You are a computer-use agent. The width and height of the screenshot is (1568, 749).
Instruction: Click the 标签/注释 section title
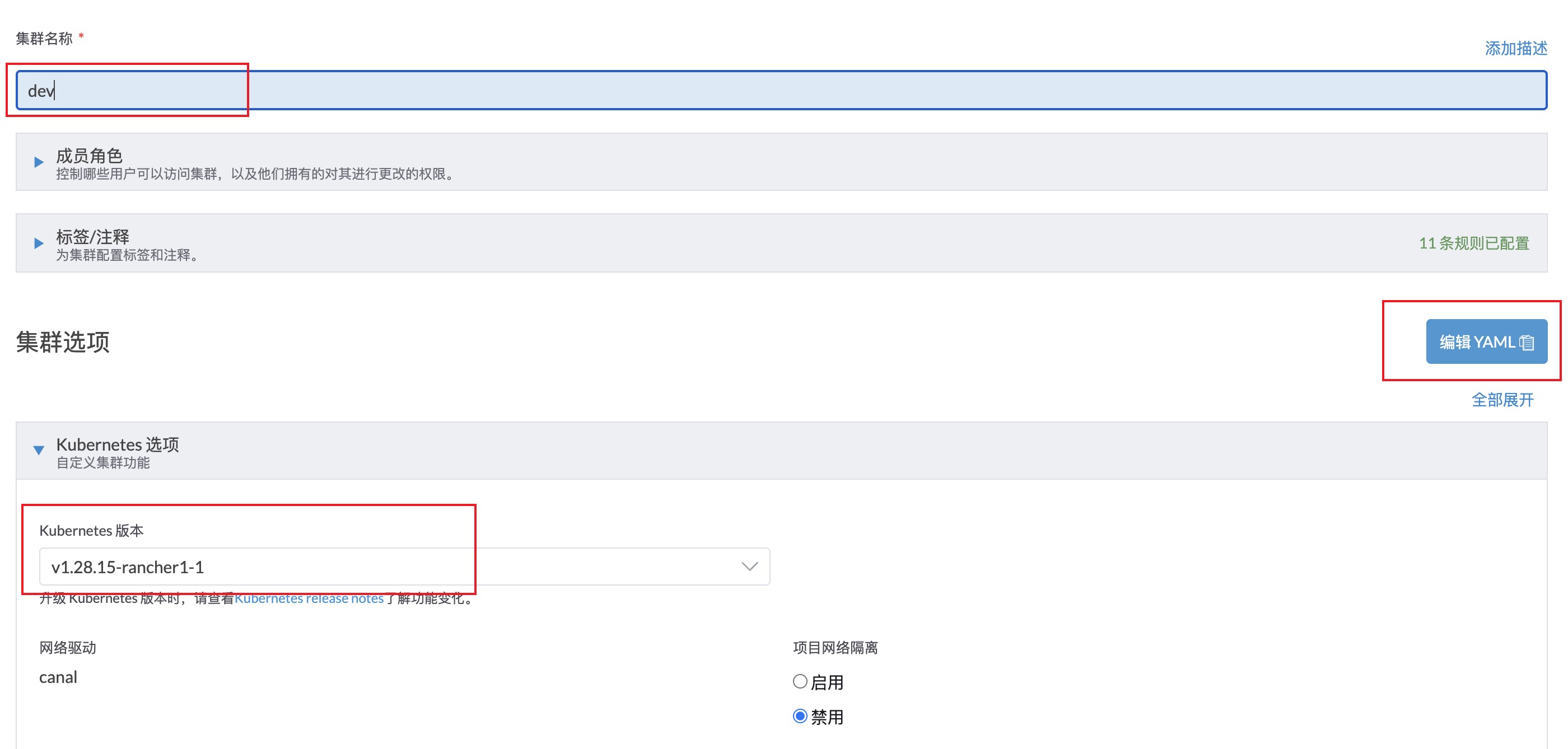point(92,237)
